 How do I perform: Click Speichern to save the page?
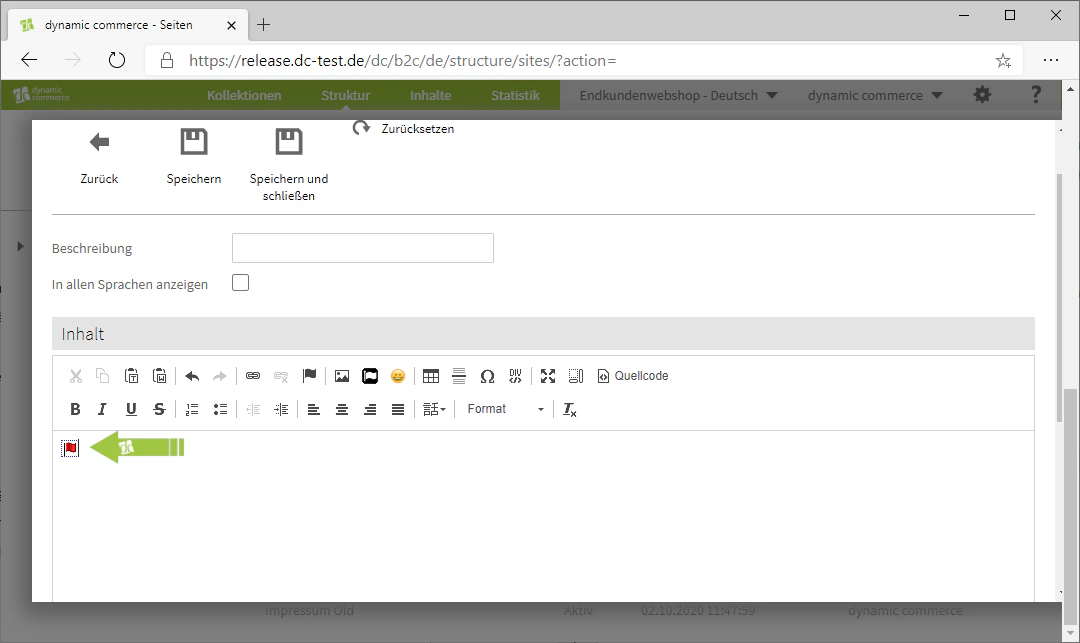pyautogui.click(x=194, y=157)
